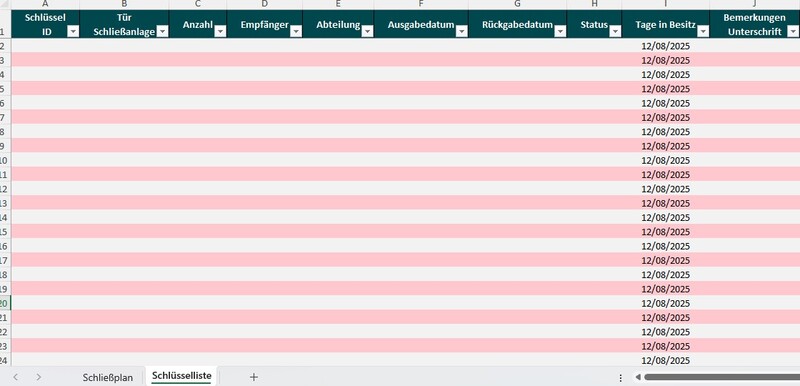Viewport: 800px width, 386px height.
Task: Click the Rückgabedatum header cell text
Action: tap(517, 24)
